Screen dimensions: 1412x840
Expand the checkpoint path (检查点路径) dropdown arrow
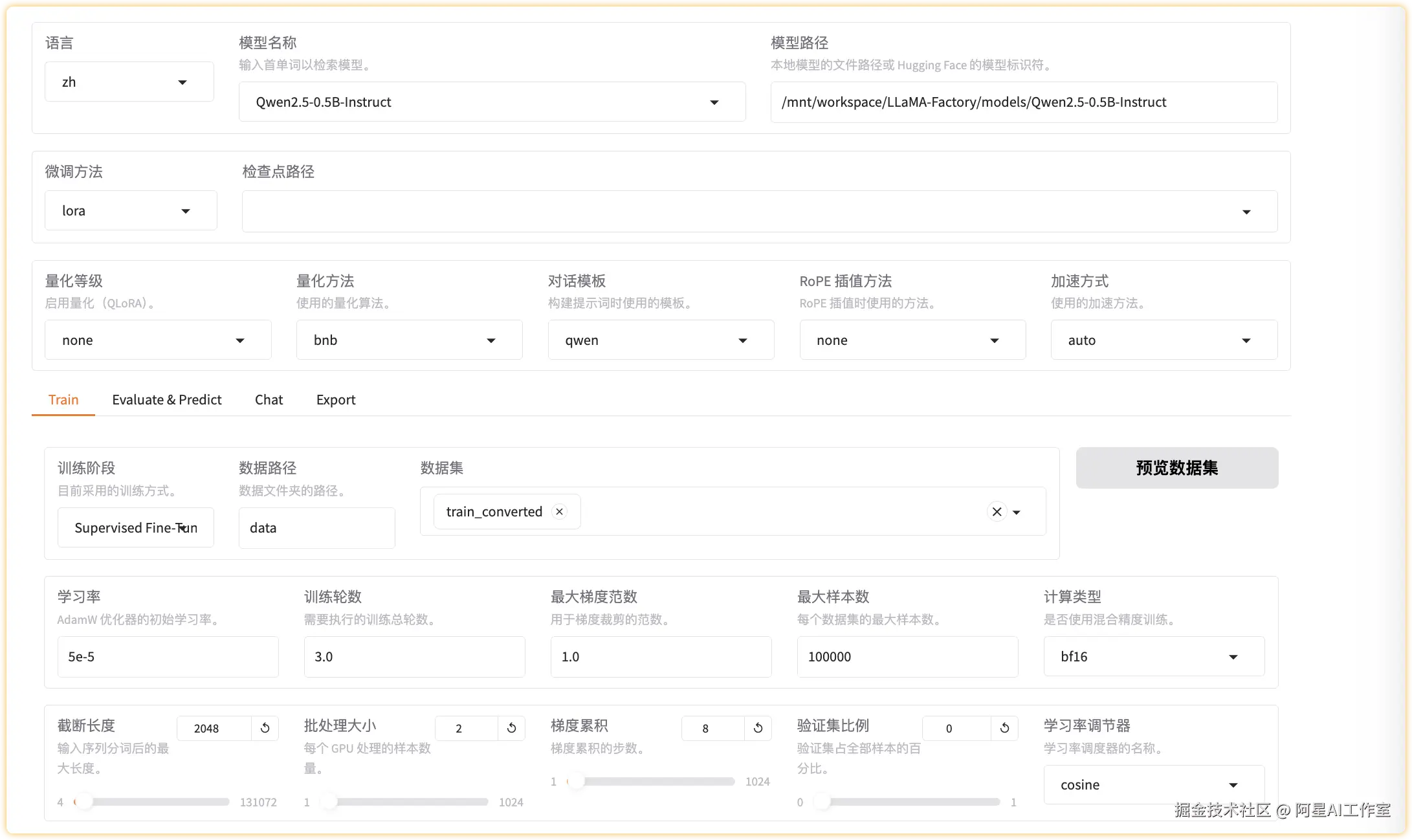click(x=1246, y=212)
